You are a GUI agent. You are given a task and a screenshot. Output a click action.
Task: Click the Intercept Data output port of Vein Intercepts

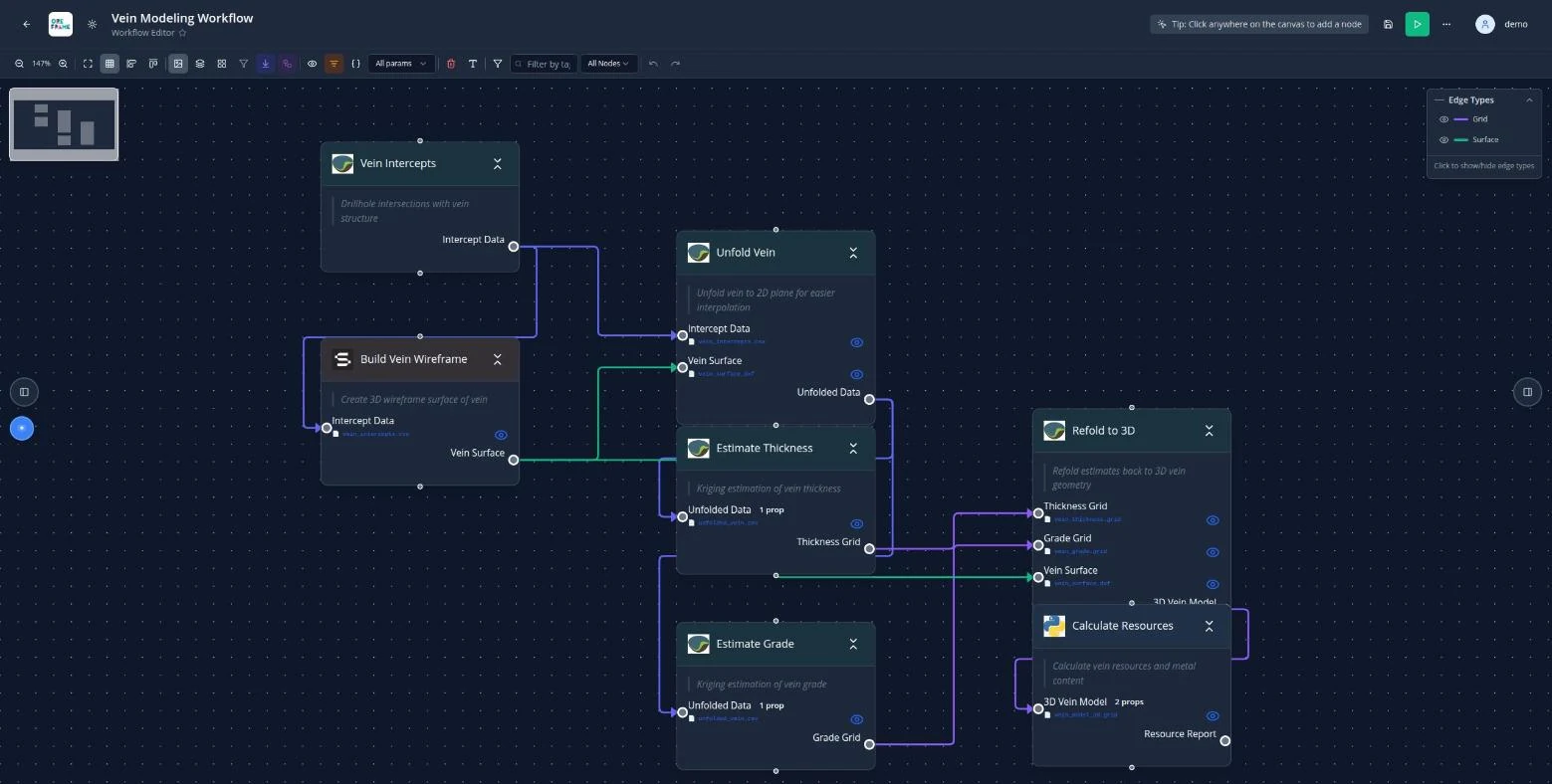point(514,246)
